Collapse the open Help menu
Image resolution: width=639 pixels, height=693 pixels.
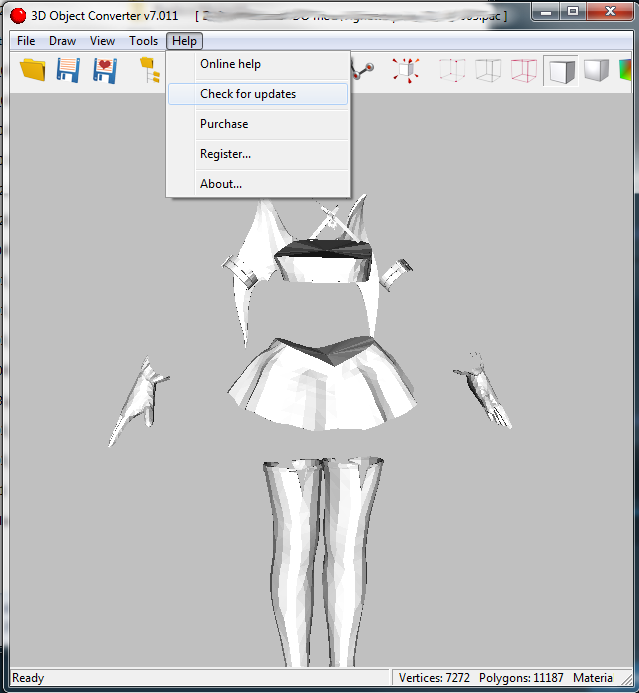184,41
